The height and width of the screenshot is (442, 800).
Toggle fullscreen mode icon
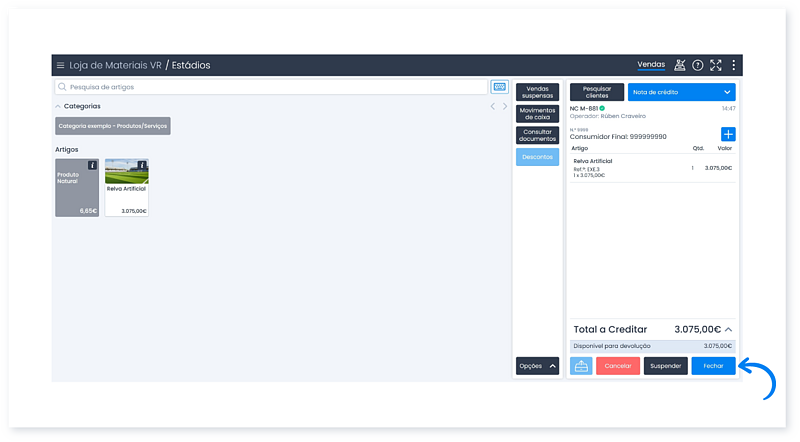coord(715,65)
